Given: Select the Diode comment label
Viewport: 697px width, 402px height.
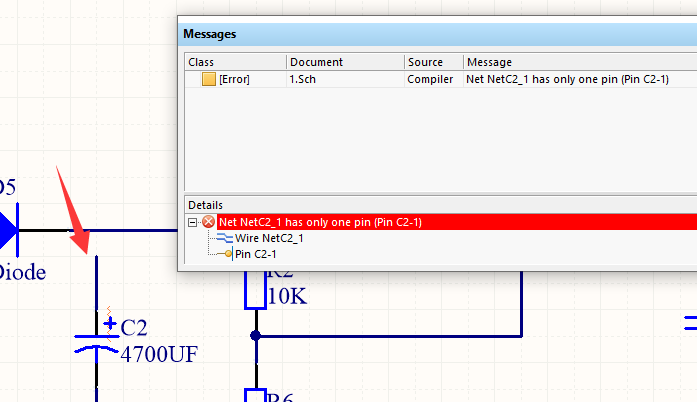Looking at the screenshot, I should click(22, 272).
